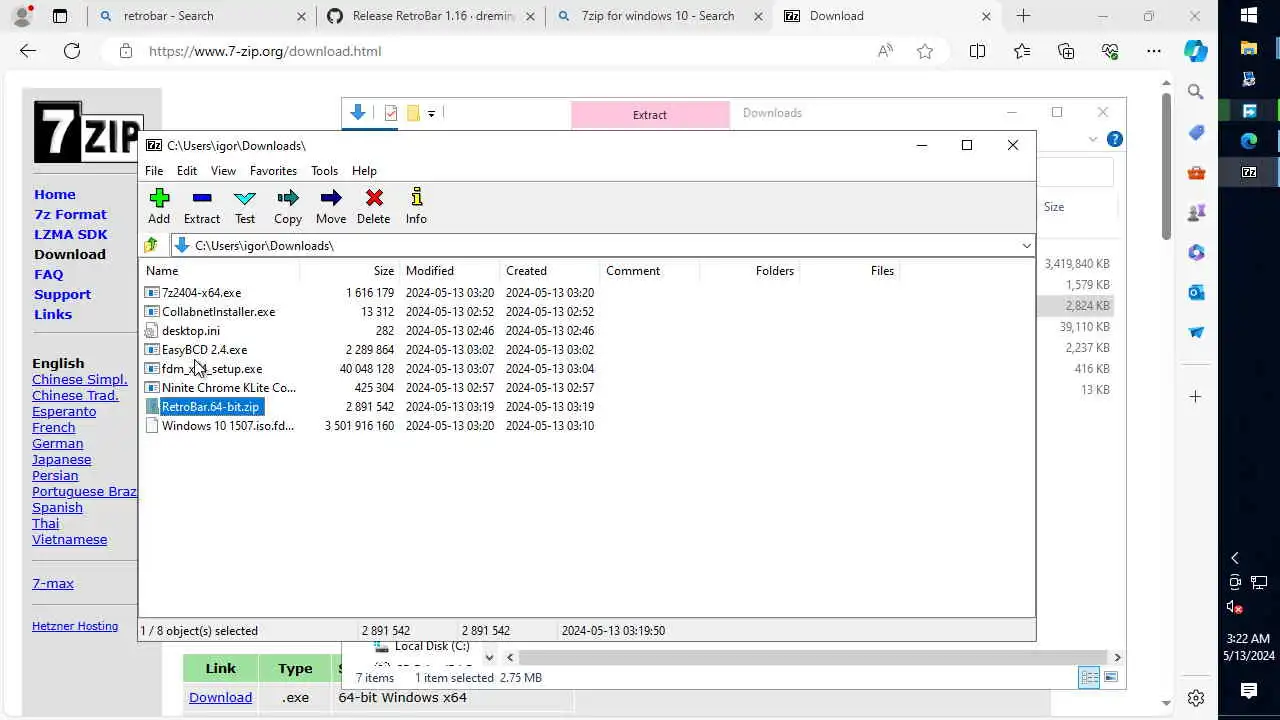1280x720 pixels.
Task: Click the Edge address bar URL field
Action: (x=500, y=51)
